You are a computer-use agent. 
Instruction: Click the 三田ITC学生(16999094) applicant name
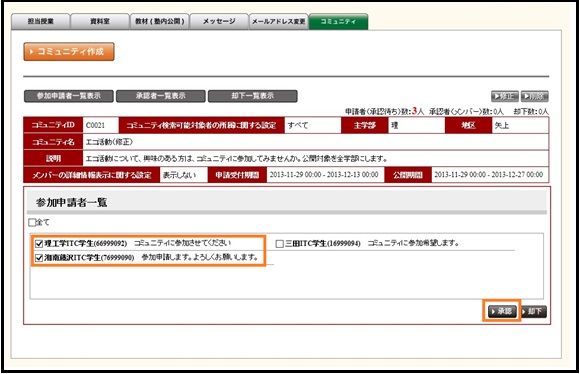point(323,243)
